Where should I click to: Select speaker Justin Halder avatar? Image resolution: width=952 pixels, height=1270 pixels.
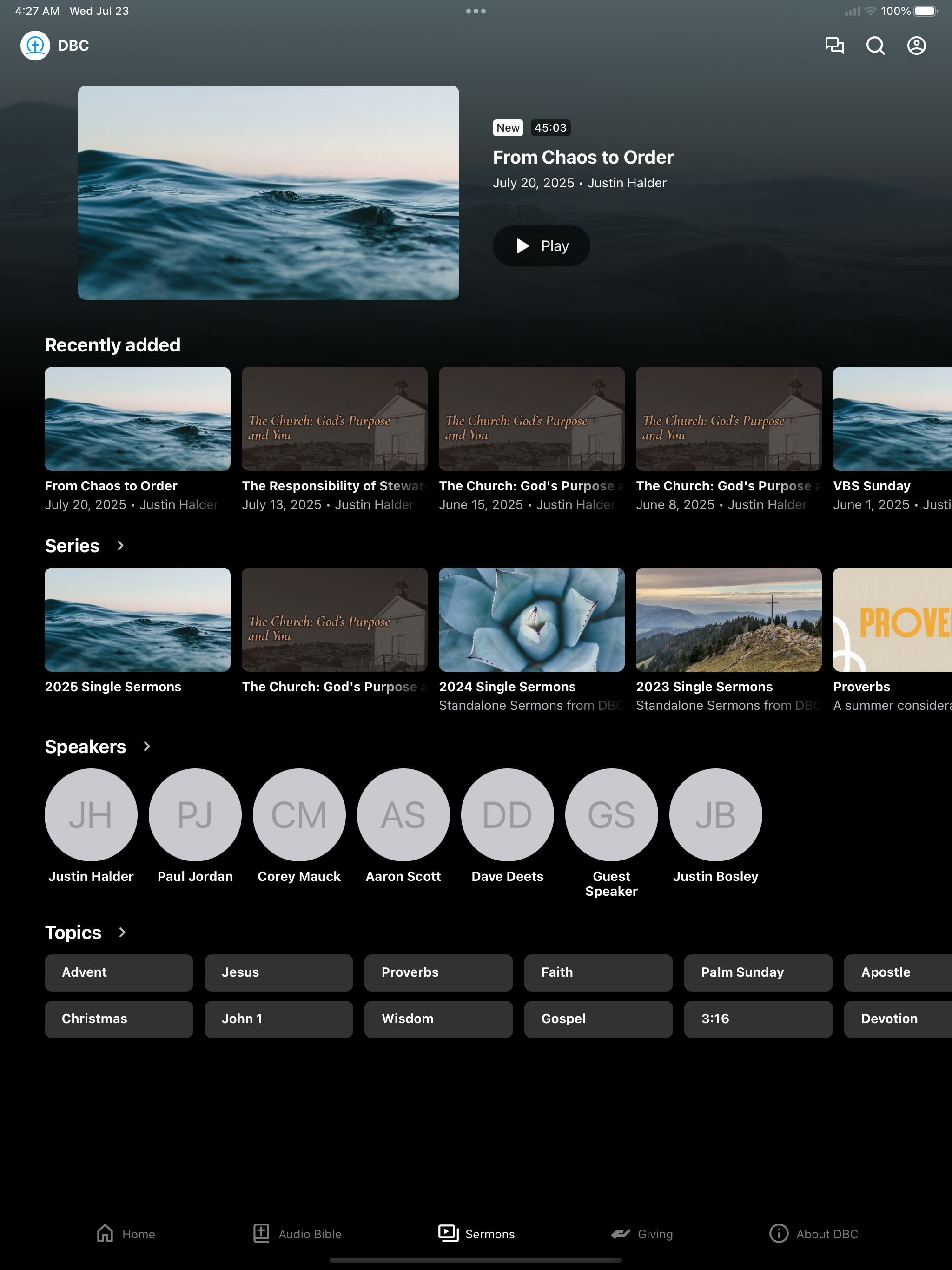[x=91, y=815]
